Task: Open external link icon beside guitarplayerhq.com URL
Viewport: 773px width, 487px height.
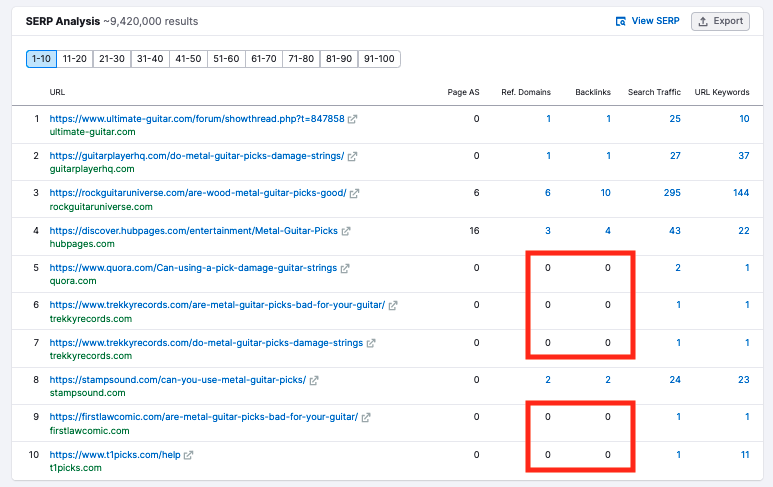Action: (352, 156)
